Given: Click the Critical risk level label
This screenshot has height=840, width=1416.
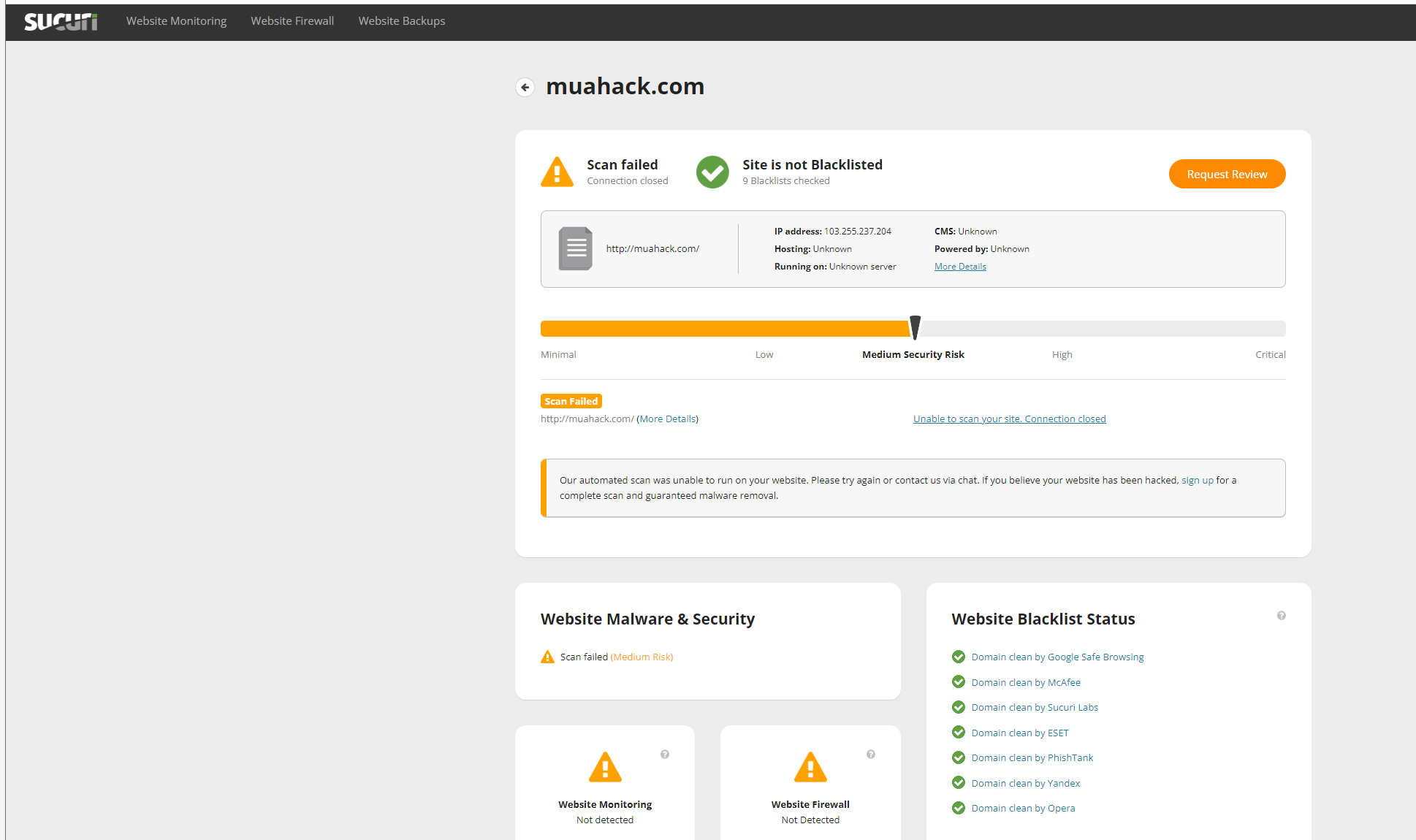Looking at the screenshot, I should click(x=1271, y=355).
